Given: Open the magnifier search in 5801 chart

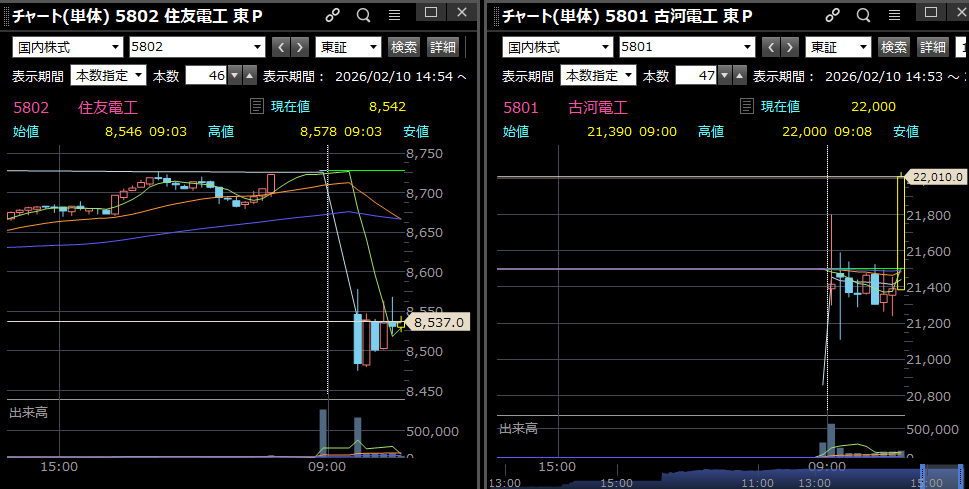Looking at the screenshot, I should (x=853, y=15).
